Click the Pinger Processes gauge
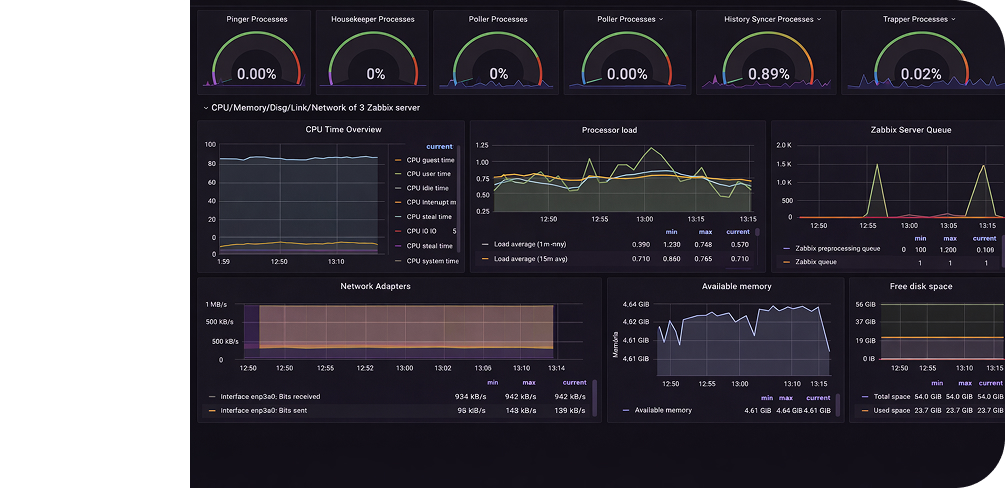This screenshot has height=488, width=1005. pos(256,62)
